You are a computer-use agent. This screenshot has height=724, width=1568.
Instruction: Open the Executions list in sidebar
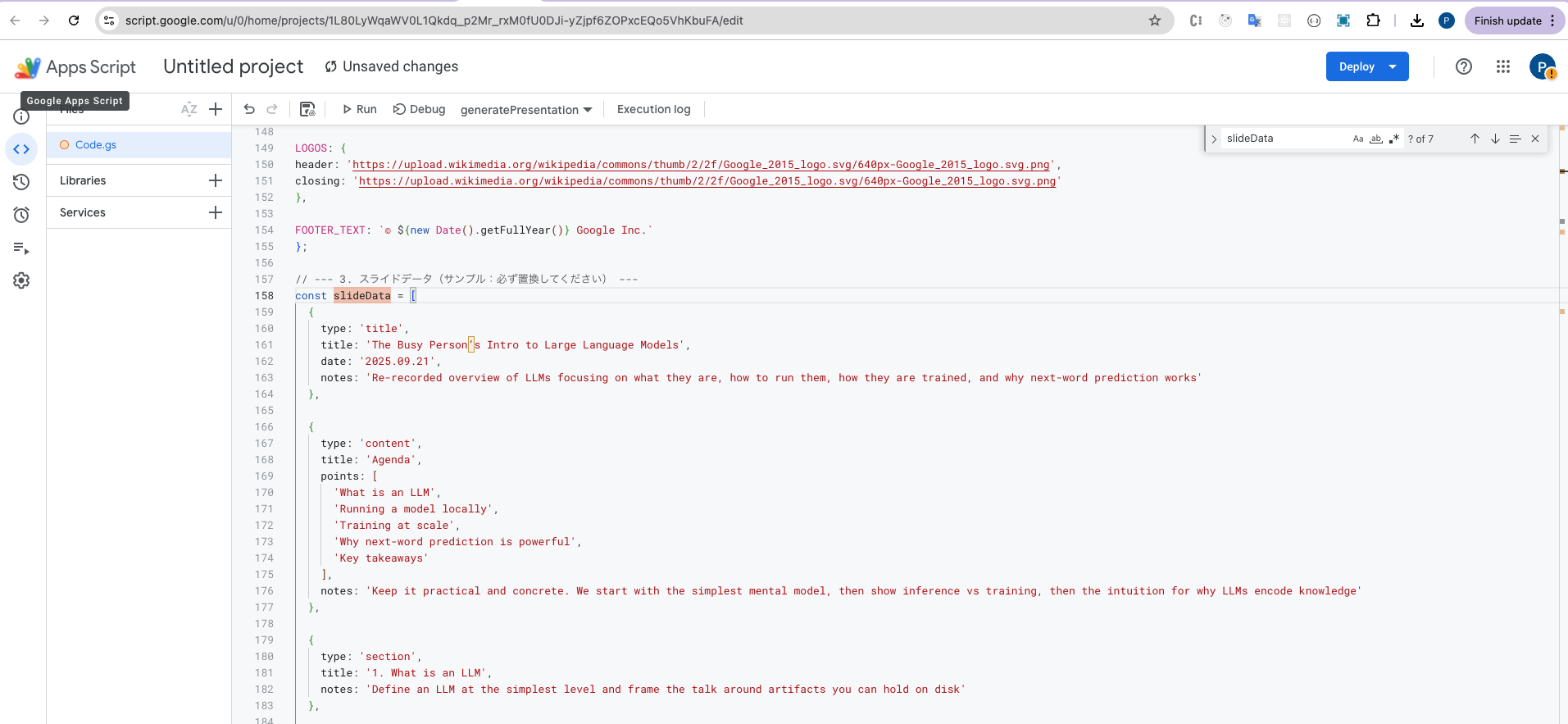coord(21,248)
